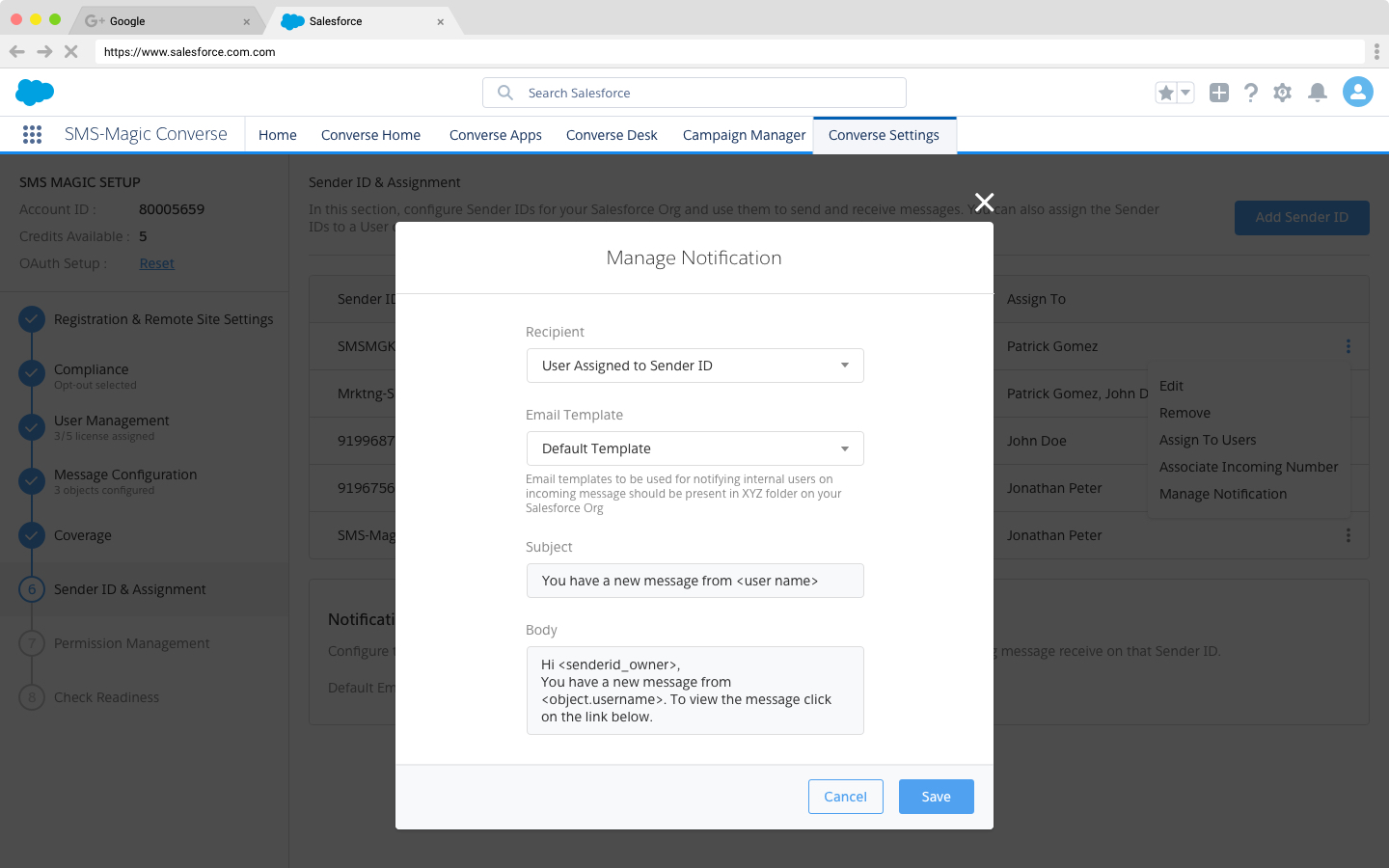Viewport: 1389px width, 868px height.
Task: Open the Coverage setup step
Action: pyautogui.click(x=83, y=535)
